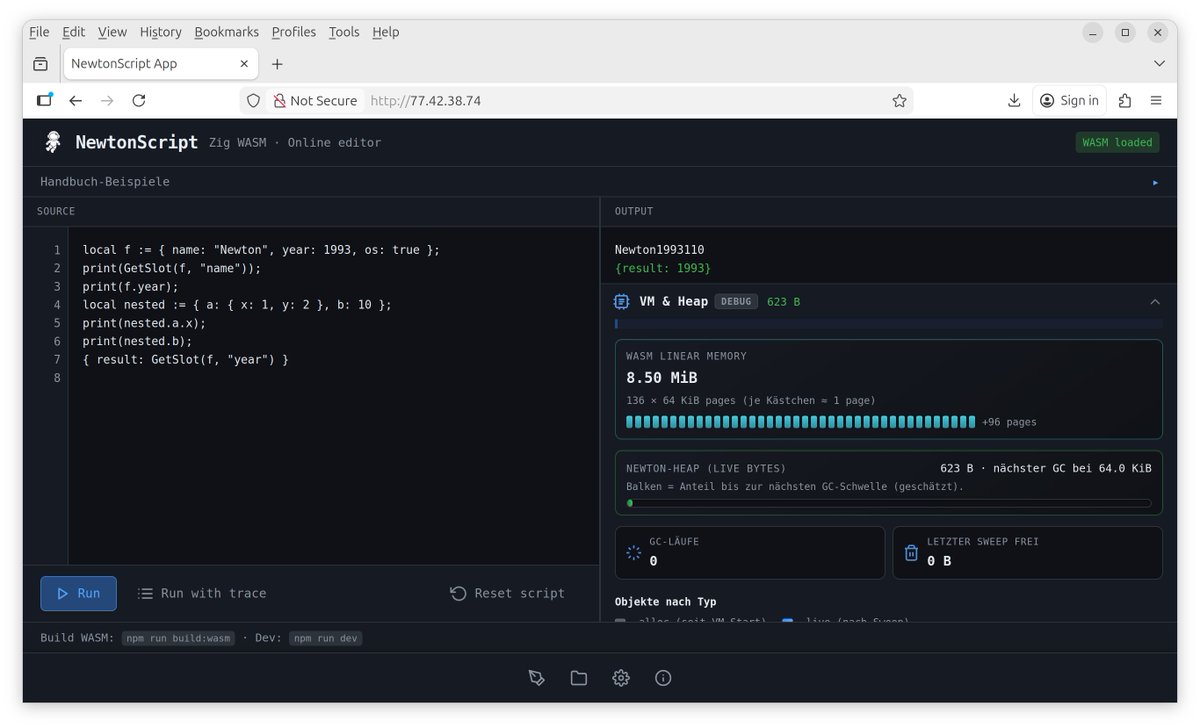Open the editor pen icon in bottom bar
The image size is (1200, 728).
click(537, 678)
